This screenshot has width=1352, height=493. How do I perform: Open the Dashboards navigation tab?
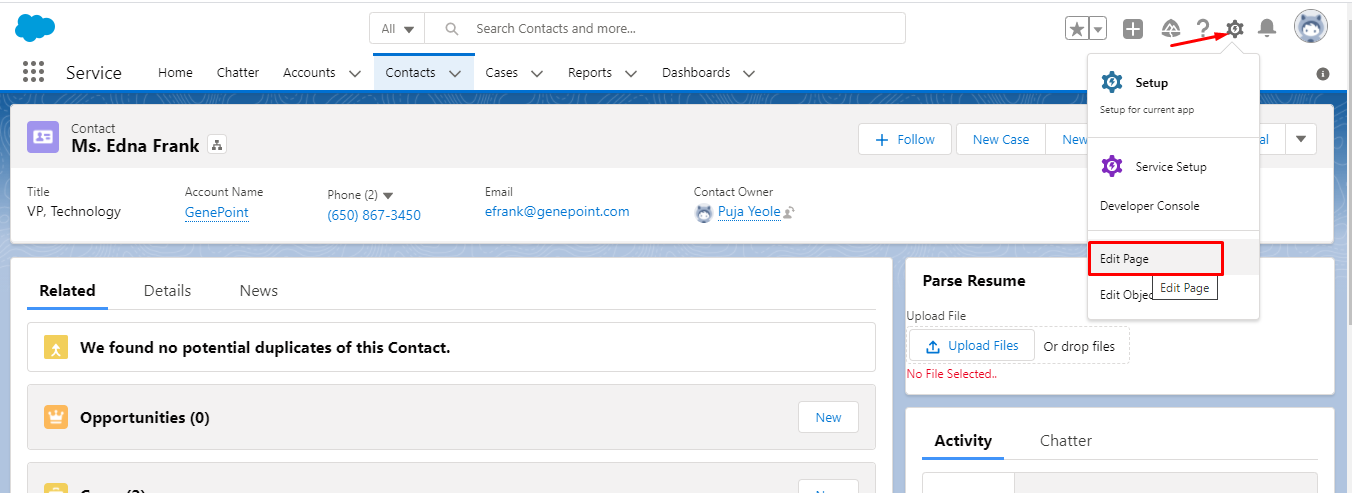(x=696, y=72)
